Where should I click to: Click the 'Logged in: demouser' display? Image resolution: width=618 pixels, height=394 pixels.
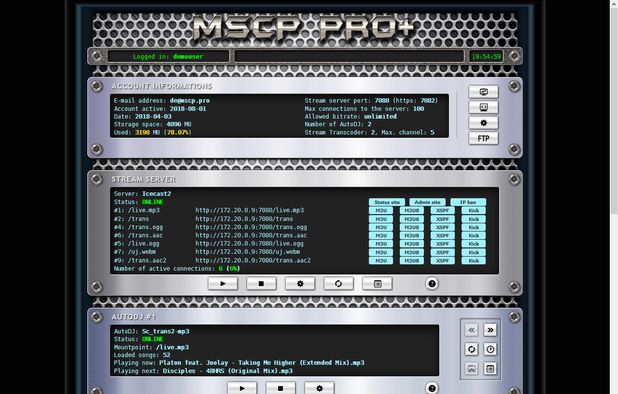click(x=168, y=56)
